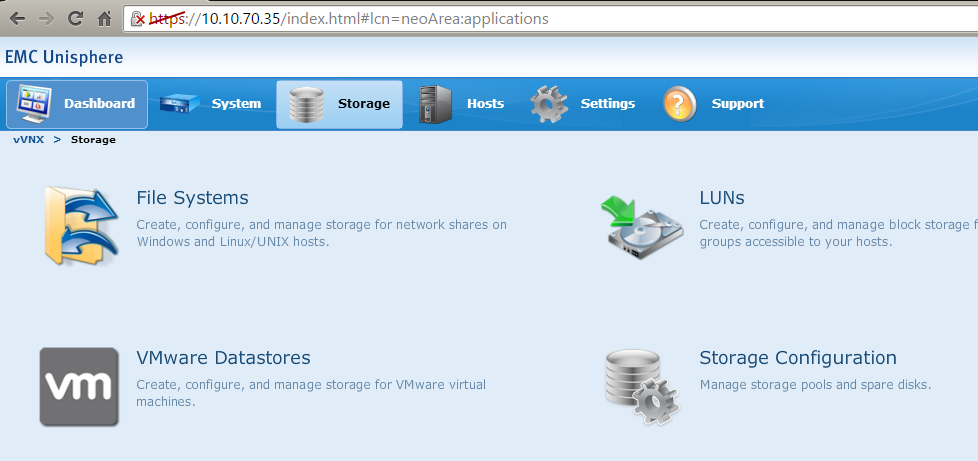
Task: Click the browser reload button
Action: coord(75,18)
